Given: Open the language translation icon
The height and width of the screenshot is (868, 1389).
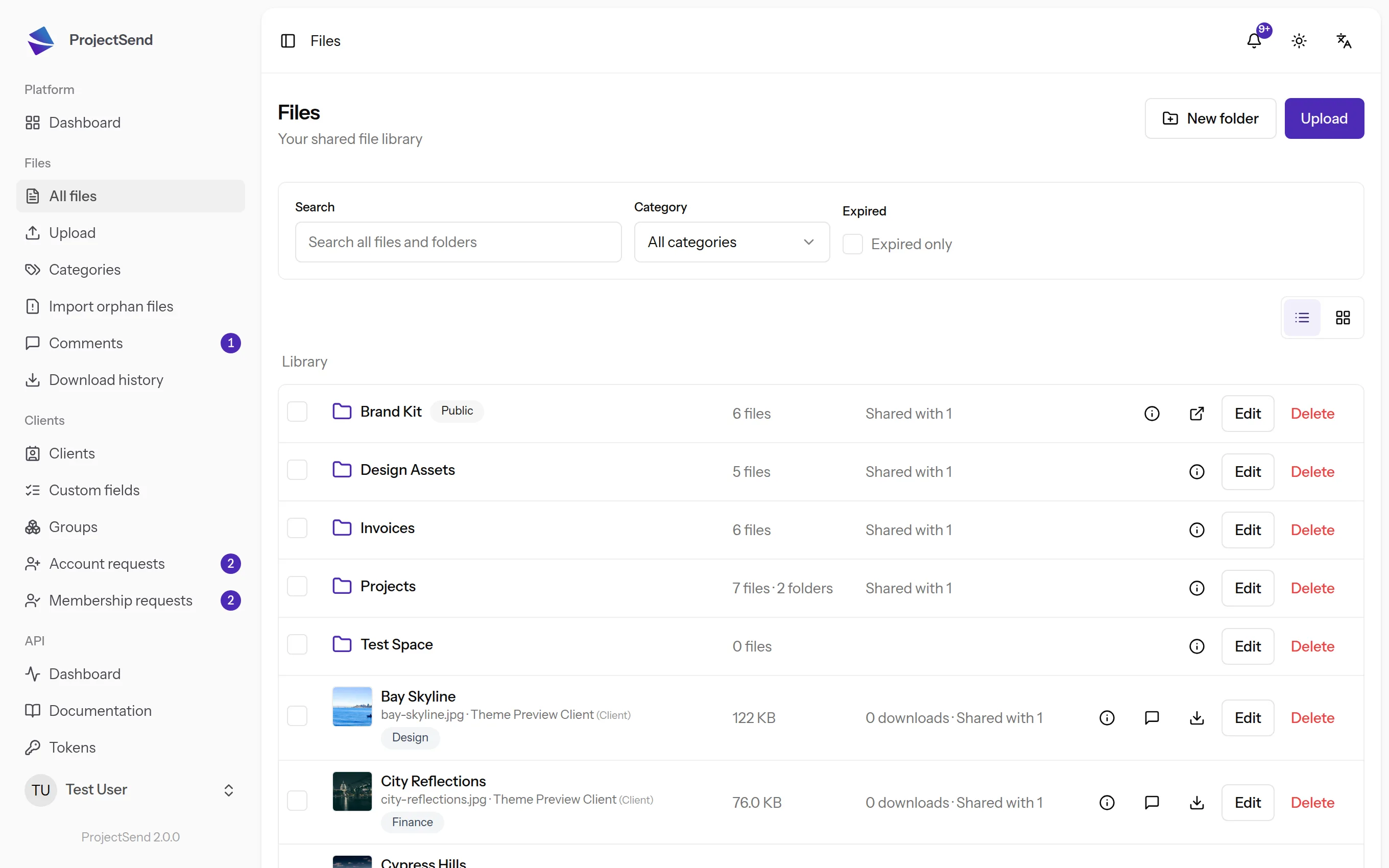Looking at the screenshot, I should tap(1344, 41).
